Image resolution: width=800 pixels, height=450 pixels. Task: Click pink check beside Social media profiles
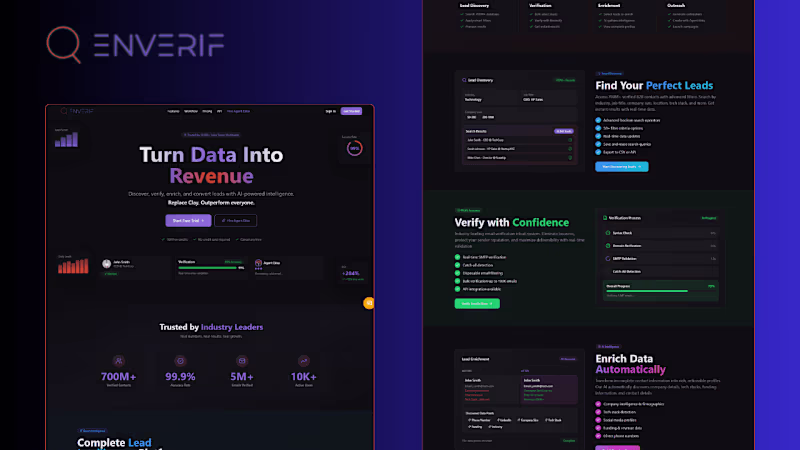coord(598,420)
